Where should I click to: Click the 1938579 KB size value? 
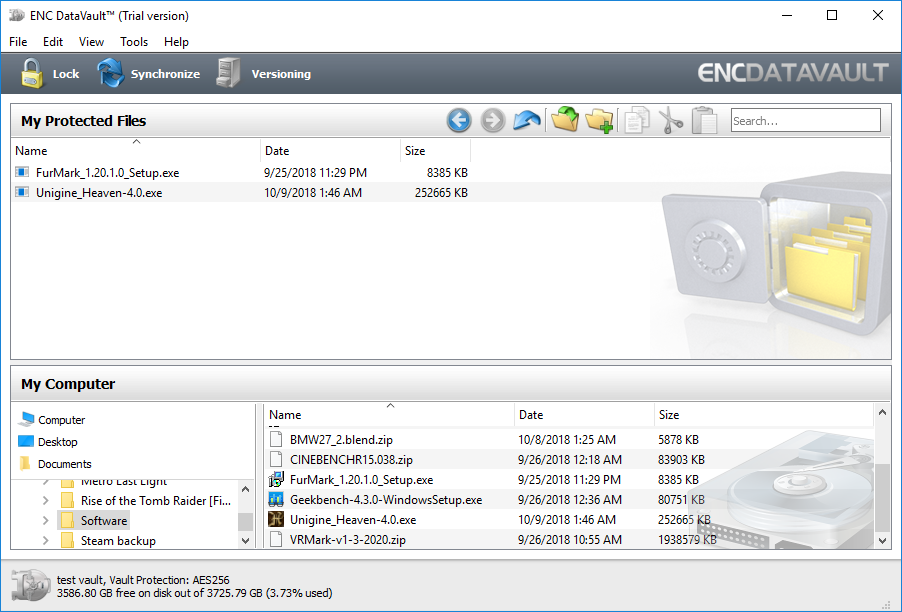687,540
